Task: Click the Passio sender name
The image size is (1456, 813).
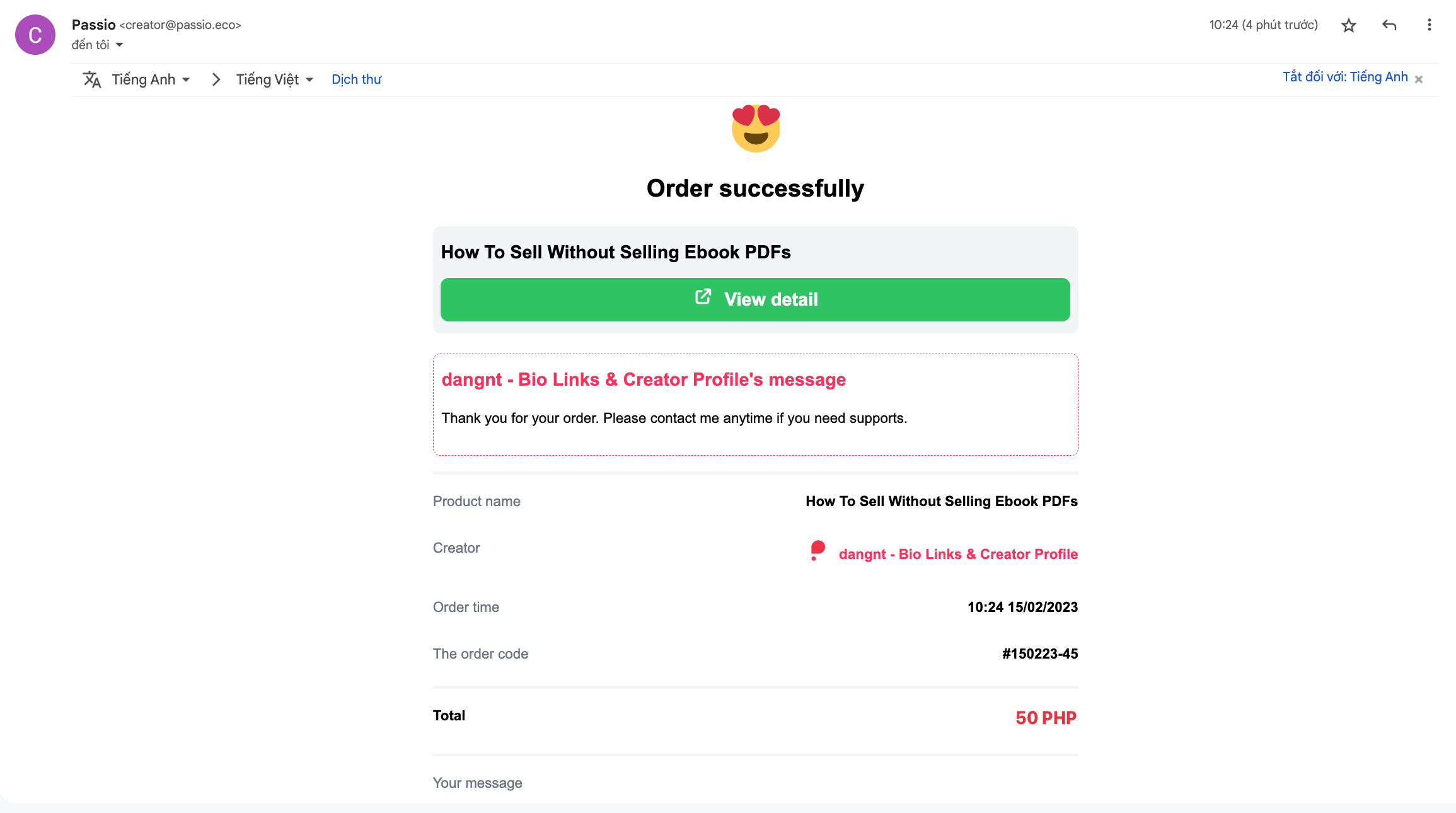Action: coord(94,25)
